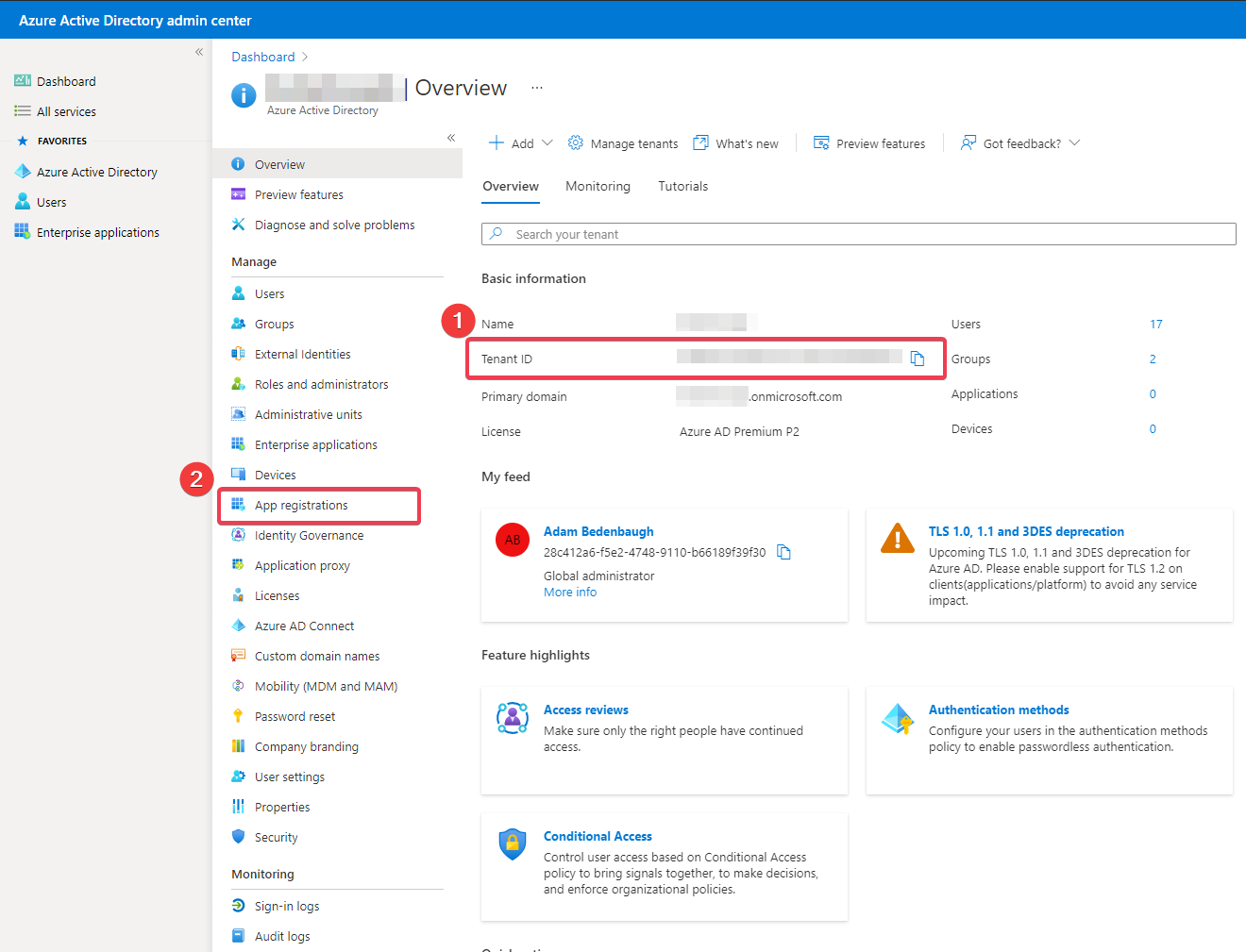1246x952 pixels.
Task: Open Dashboard in the left navigation
Action: coord(66,81)
